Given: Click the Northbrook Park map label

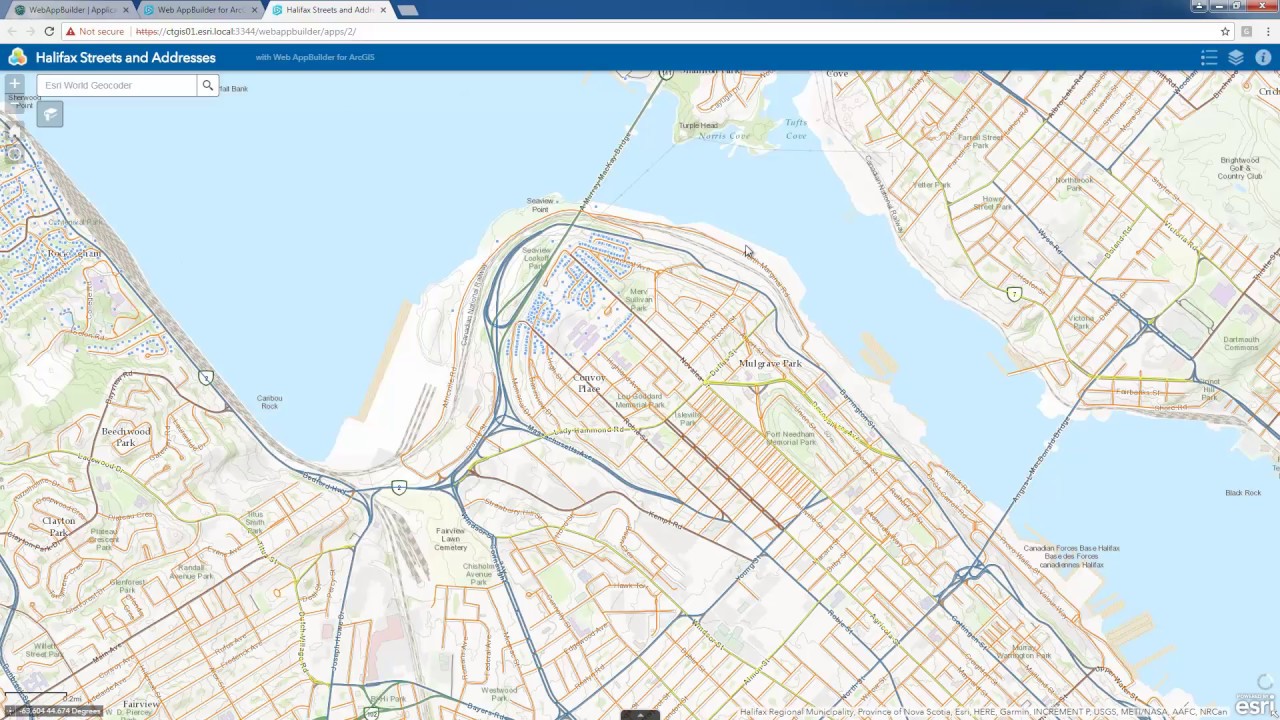Looking at the screenshot, I should click(1075, 184).
